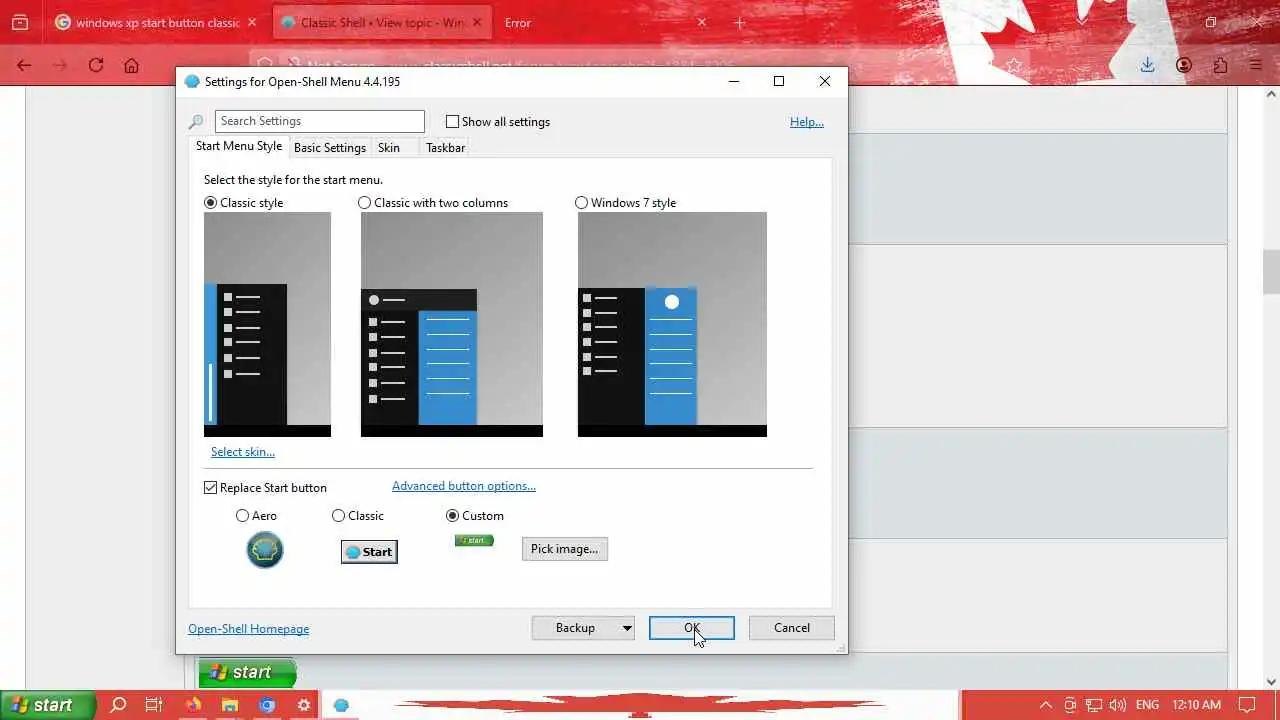This screenshot has width=1280, height=720.
Task: Click the browser forward arrow
Action: pyautogui.click(x=60, y=65)
